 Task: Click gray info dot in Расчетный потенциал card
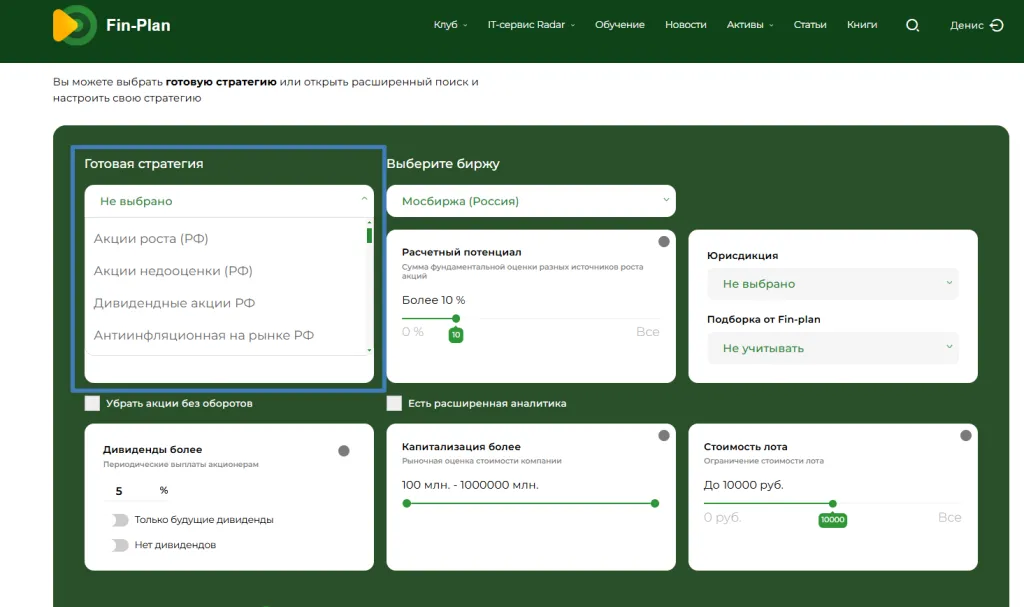click(x=664, y=242)
